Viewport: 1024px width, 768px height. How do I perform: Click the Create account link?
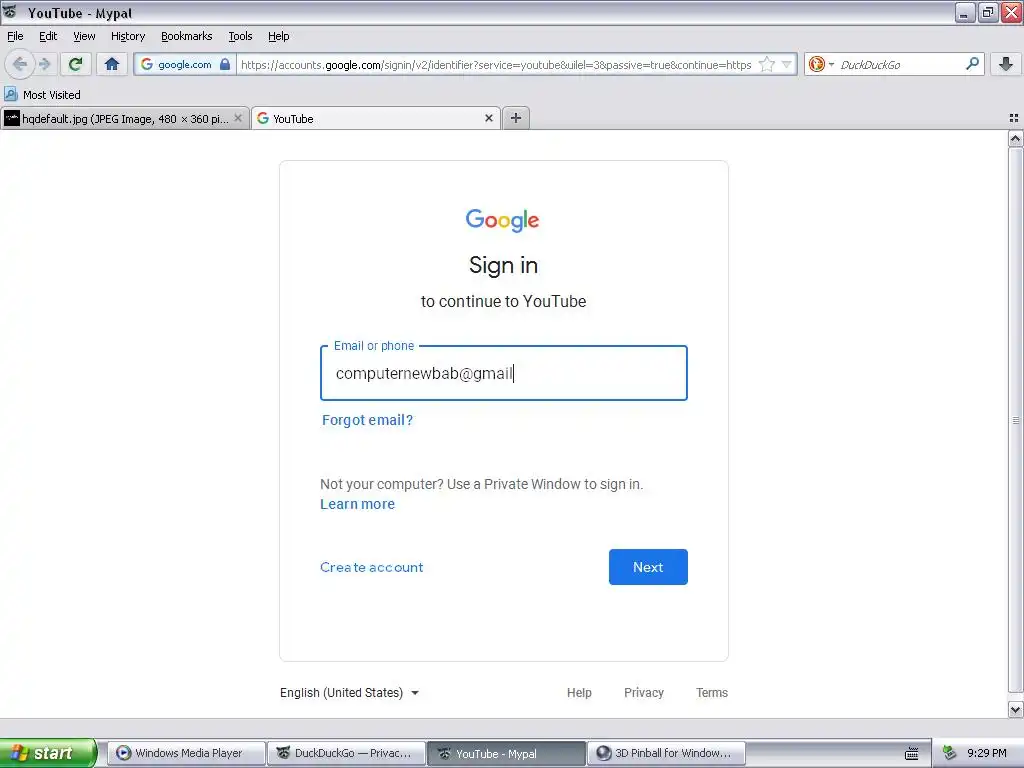(x=372, y=567)
